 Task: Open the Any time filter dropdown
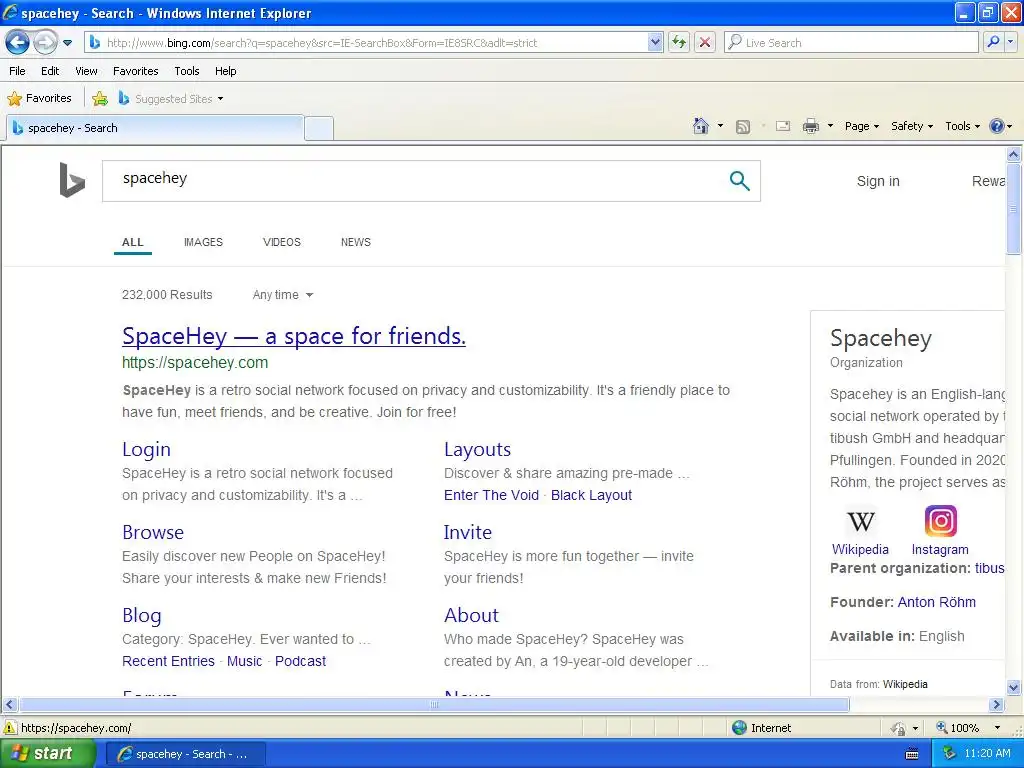tap(283, 295)
